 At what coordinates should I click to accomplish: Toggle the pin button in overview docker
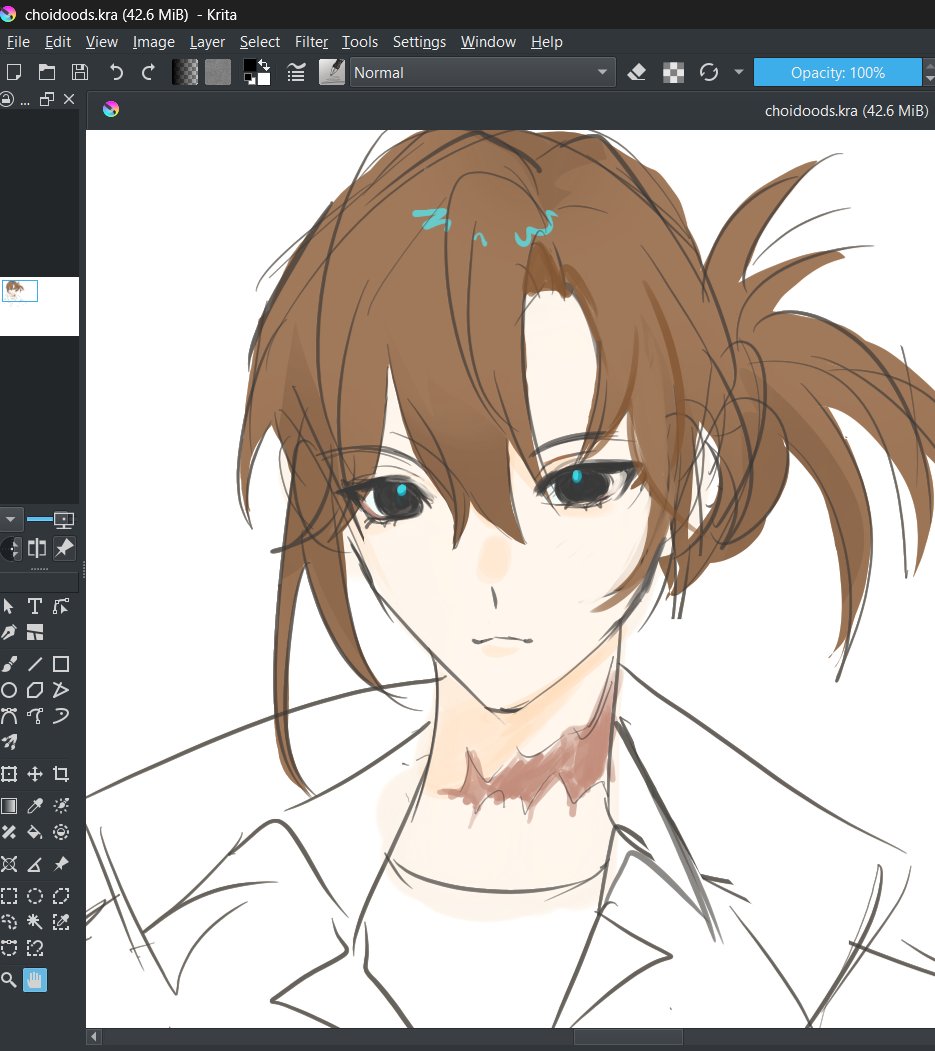pyautogui.click(x=64, y=548)
